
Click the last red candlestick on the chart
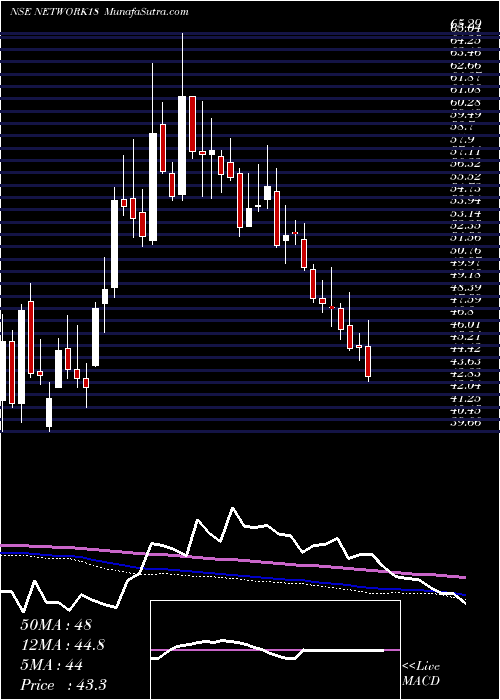[368, 361]
